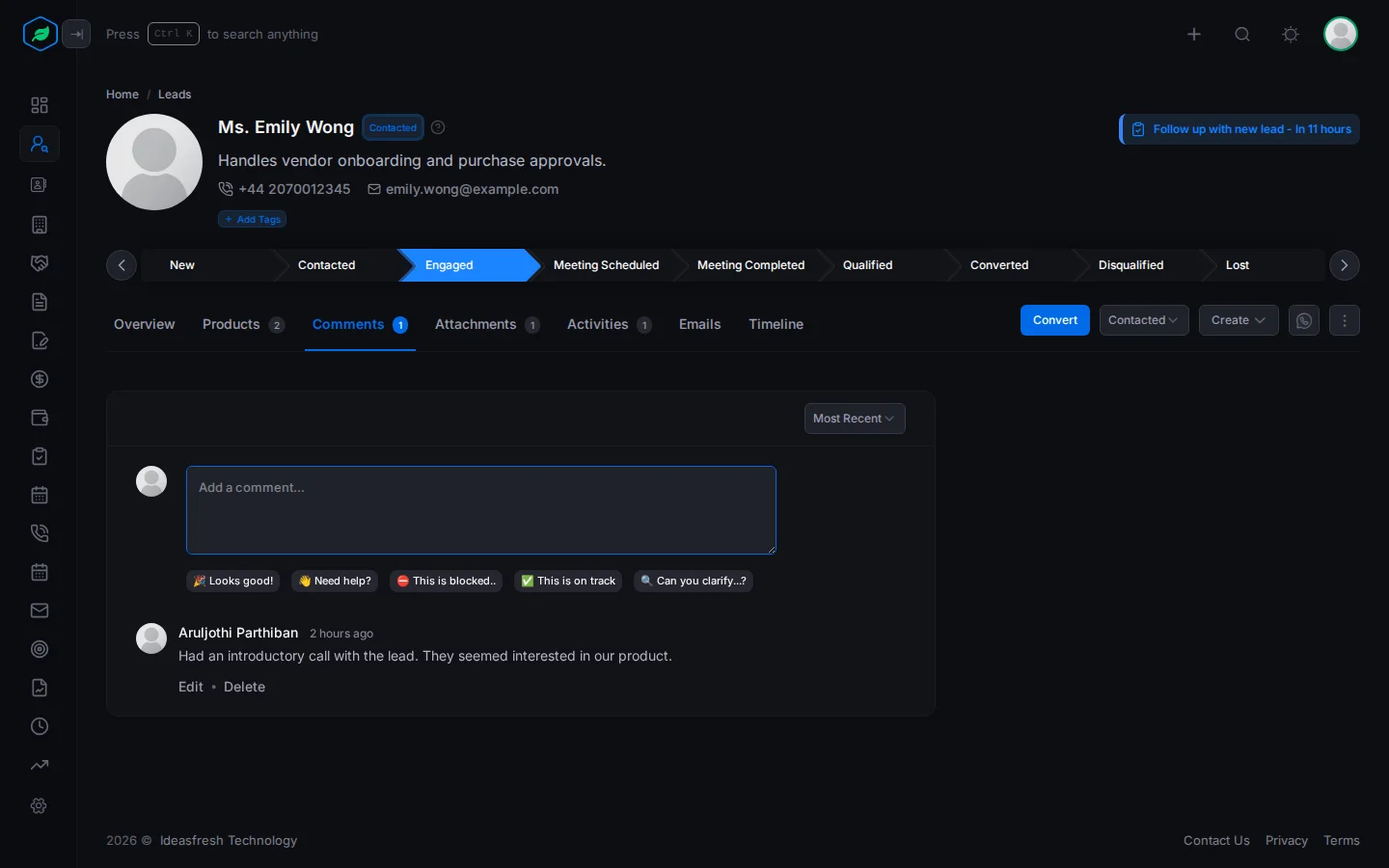Open the three-dot more options menu

pyautogui.click(x=1345, y=320)
